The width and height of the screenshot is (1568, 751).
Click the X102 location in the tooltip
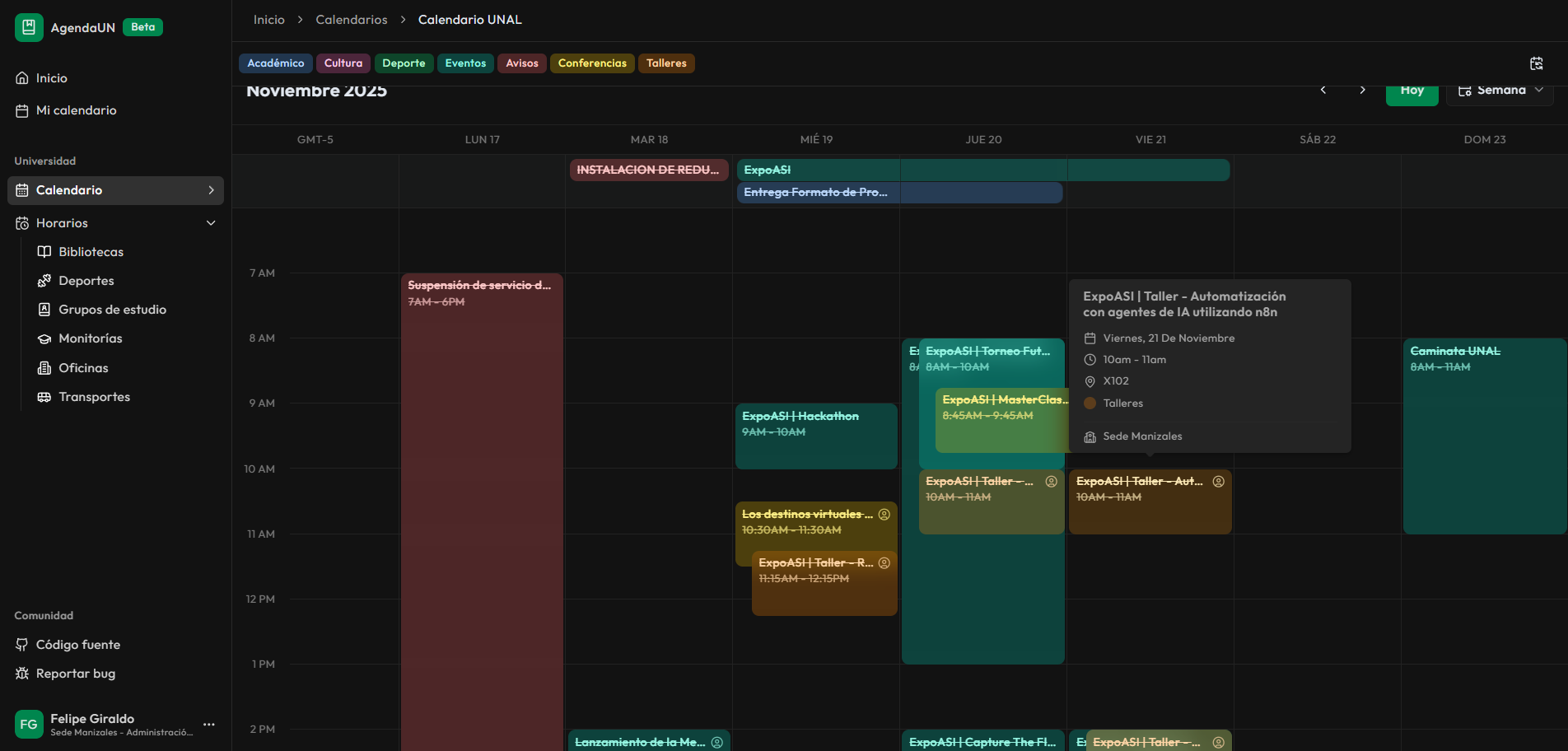click(x=1116, y=381)
